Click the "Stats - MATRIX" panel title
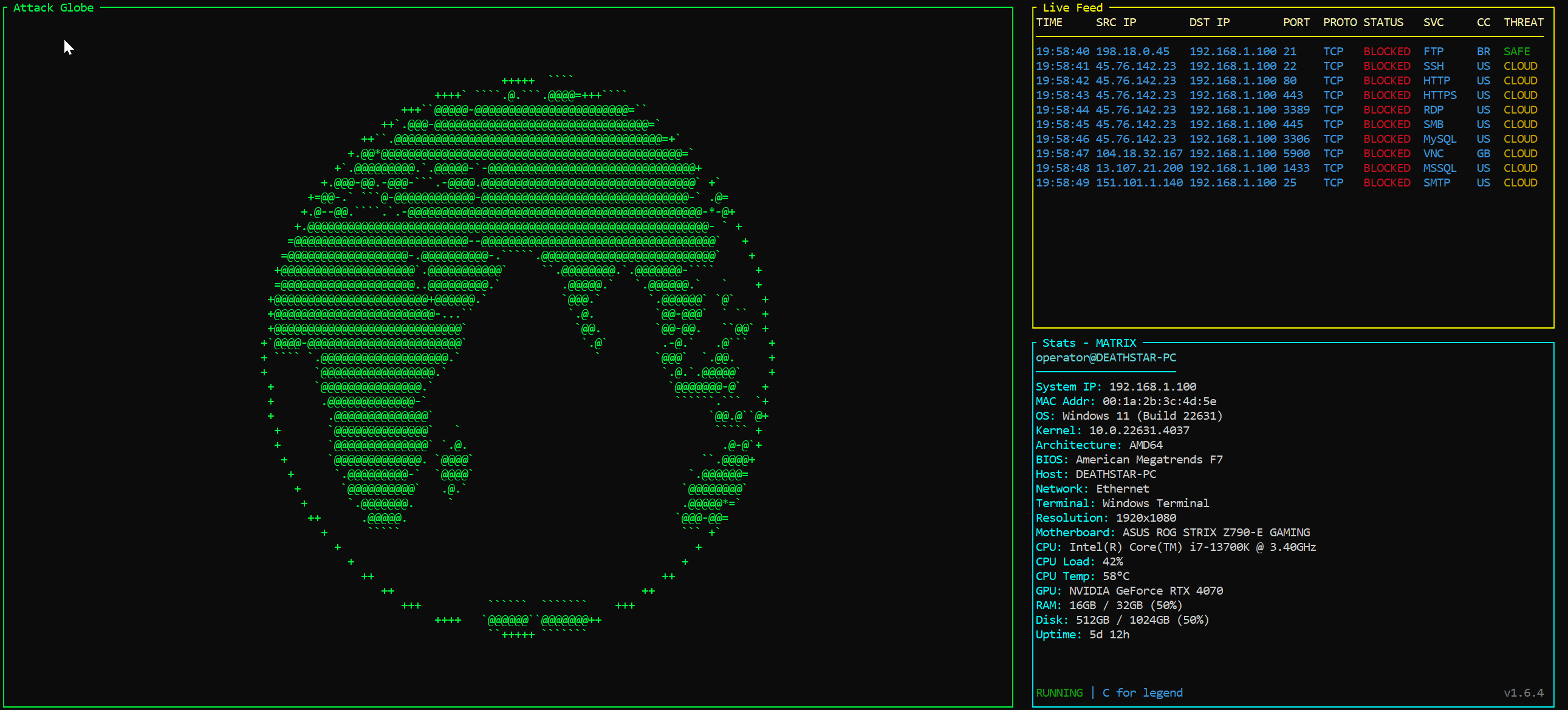Screen dimensions: 1568x710 1089,343
